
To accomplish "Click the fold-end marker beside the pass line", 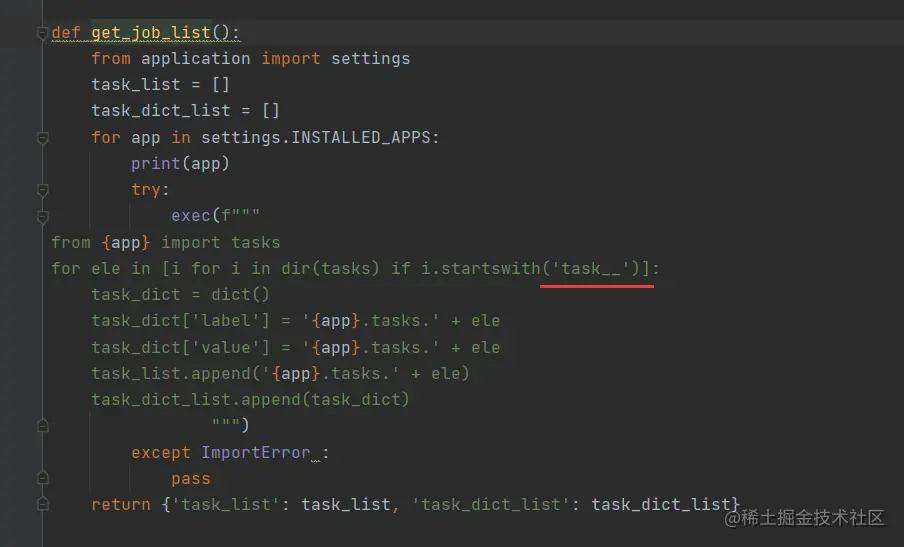I will (43, 478).
